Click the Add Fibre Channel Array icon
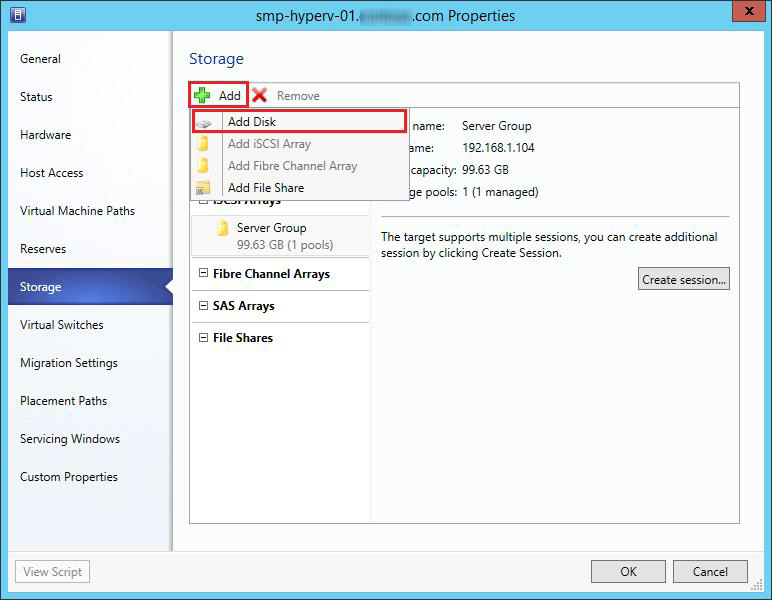Image resolution: width=772 pixels, height=600 pixels. (203, 166)
